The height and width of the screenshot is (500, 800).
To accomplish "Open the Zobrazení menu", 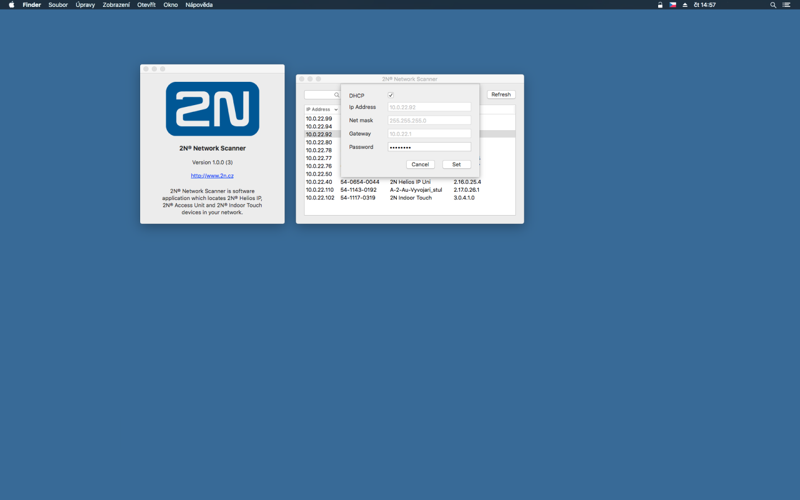I will 116,5.
